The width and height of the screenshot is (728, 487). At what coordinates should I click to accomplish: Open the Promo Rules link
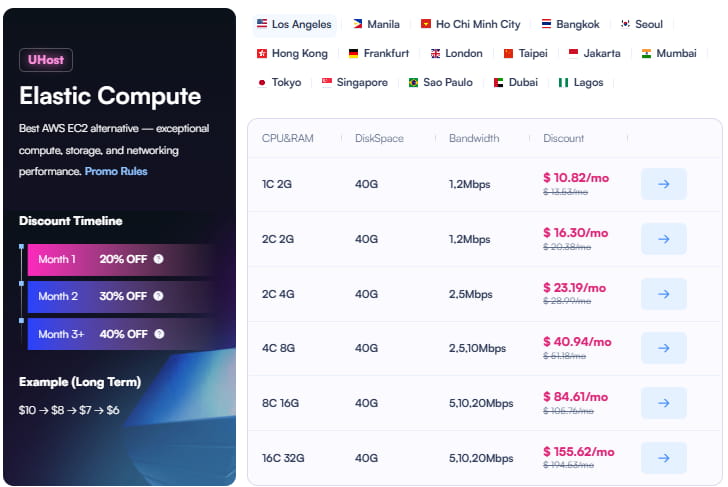coord(116,171)
